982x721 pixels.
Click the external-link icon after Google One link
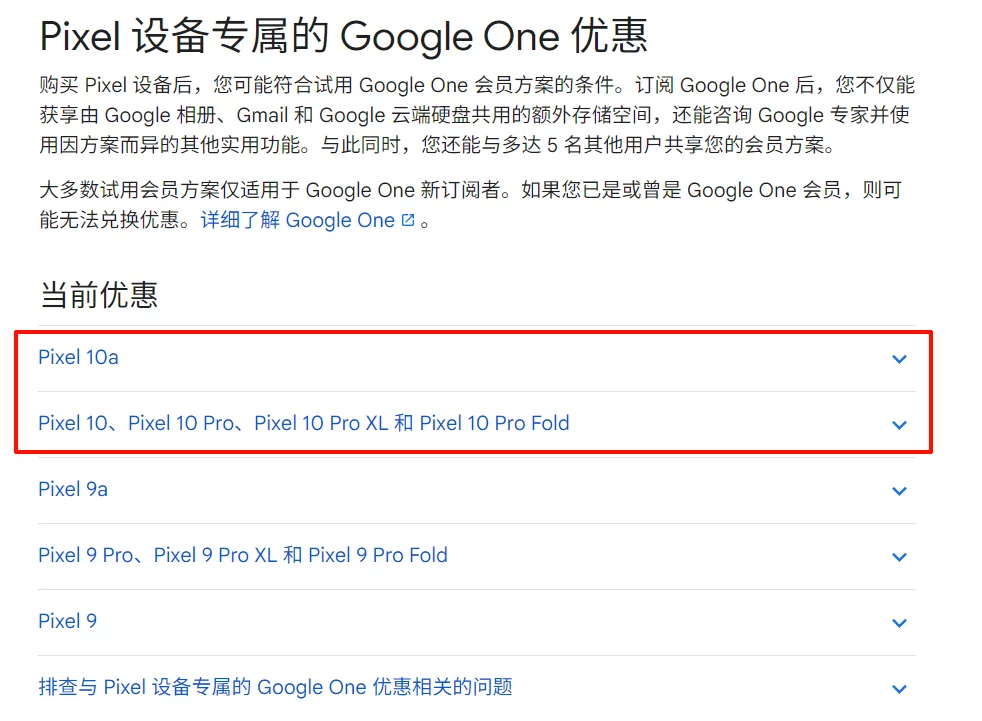pyautogui.click(x=408, y=220)
